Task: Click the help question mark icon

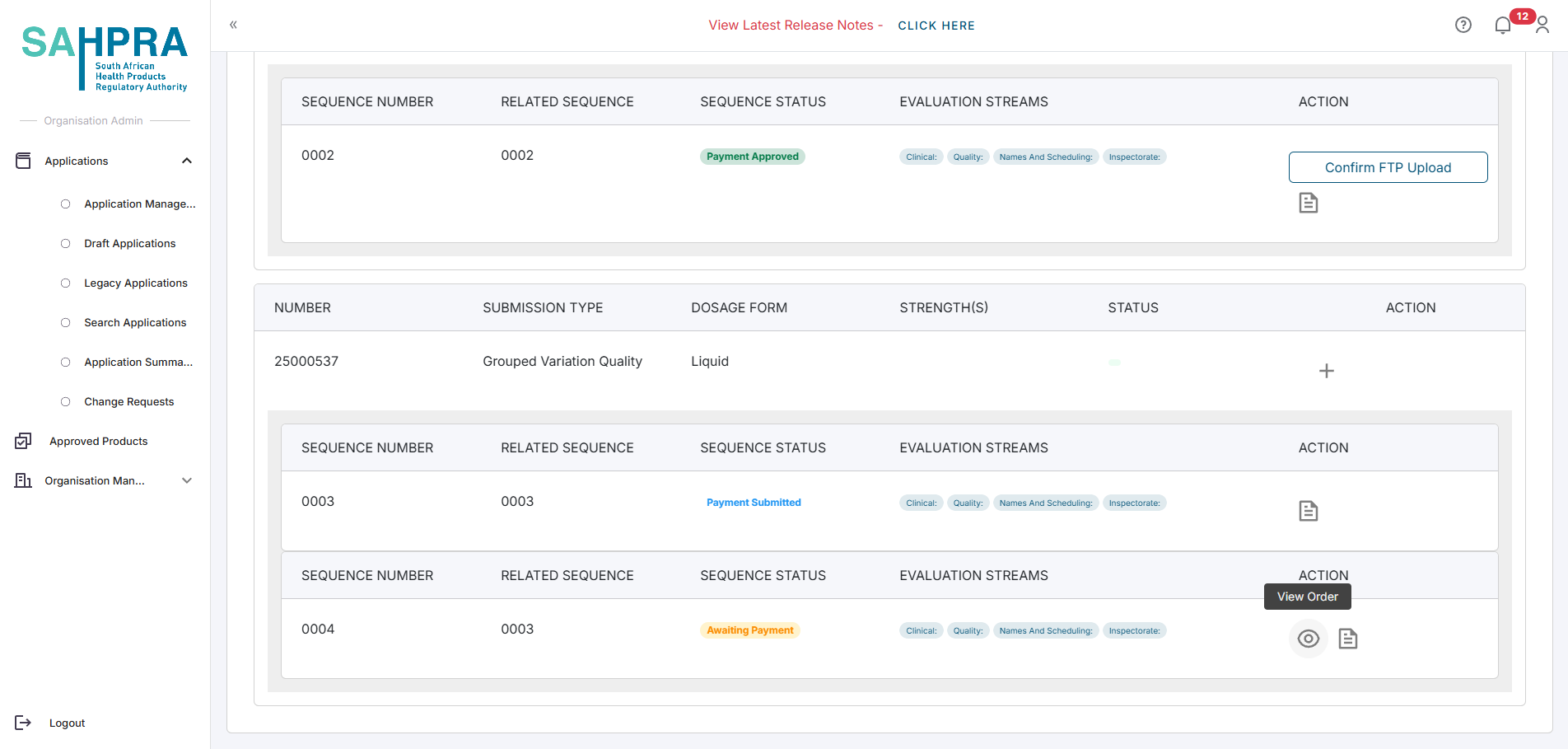Action: (1463, 25)
